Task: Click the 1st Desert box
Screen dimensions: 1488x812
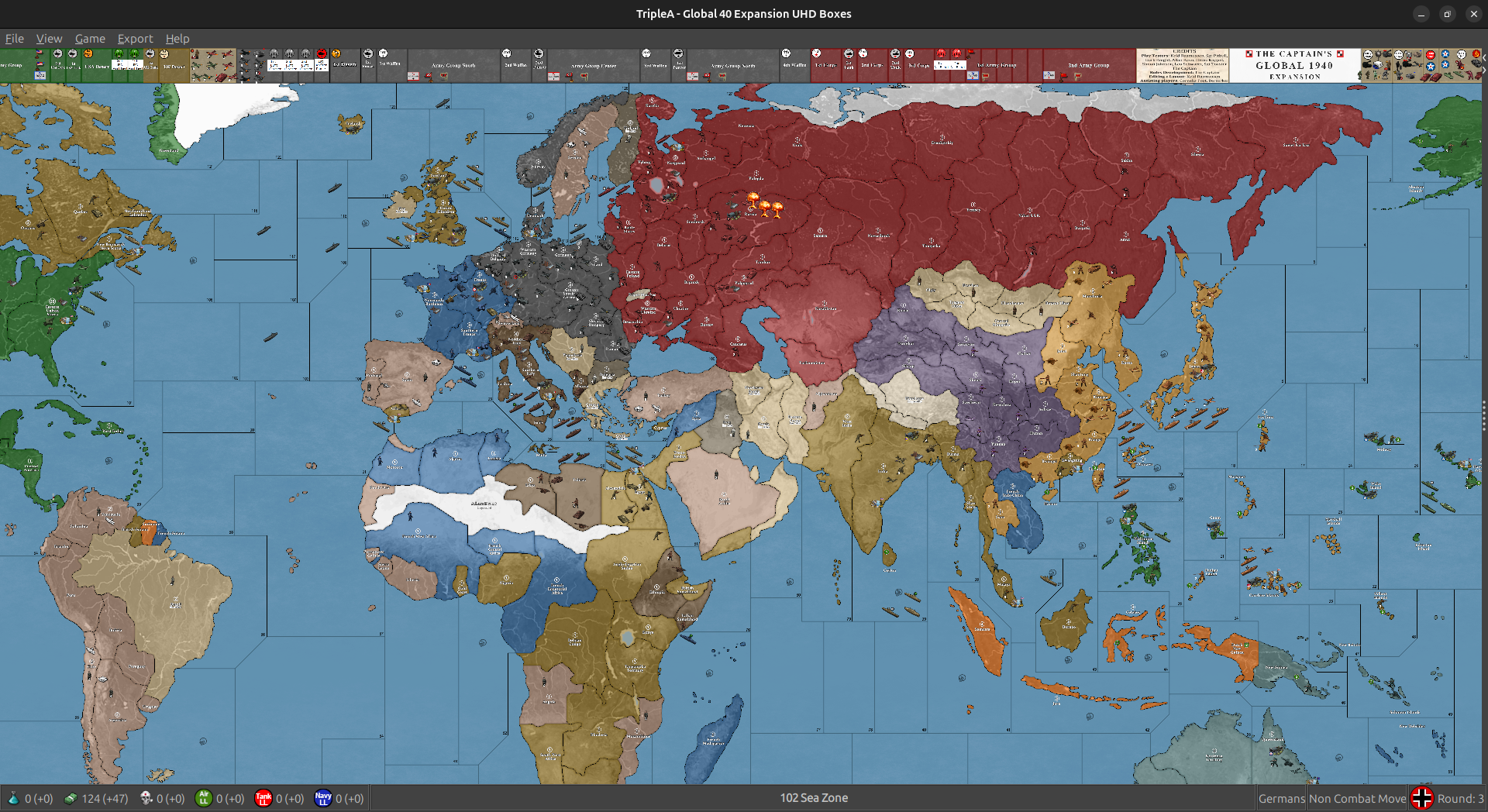Action: pyautogui.click(x=345, y=66)
